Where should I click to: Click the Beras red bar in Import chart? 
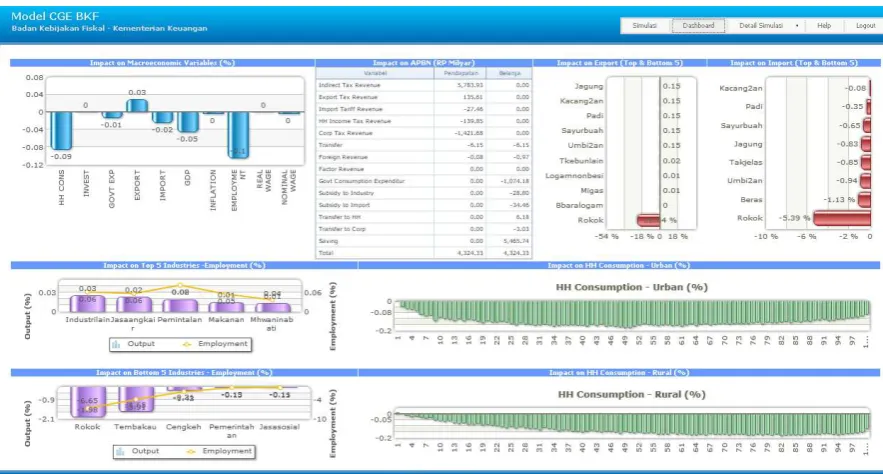(864, 199)
